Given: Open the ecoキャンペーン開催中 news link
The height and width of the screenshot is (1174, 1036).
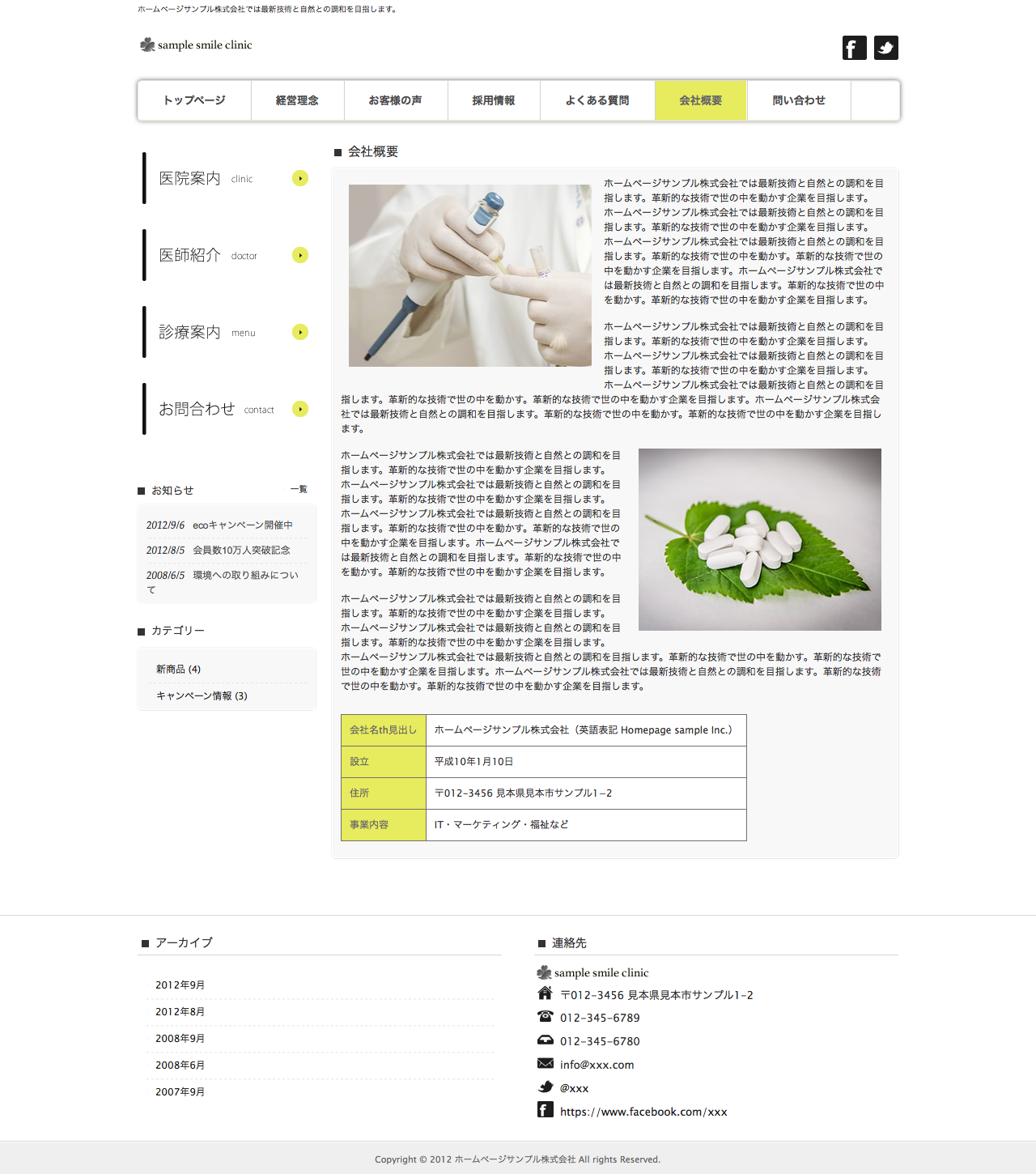Looking at the screenshot, I should coord(242,525).
